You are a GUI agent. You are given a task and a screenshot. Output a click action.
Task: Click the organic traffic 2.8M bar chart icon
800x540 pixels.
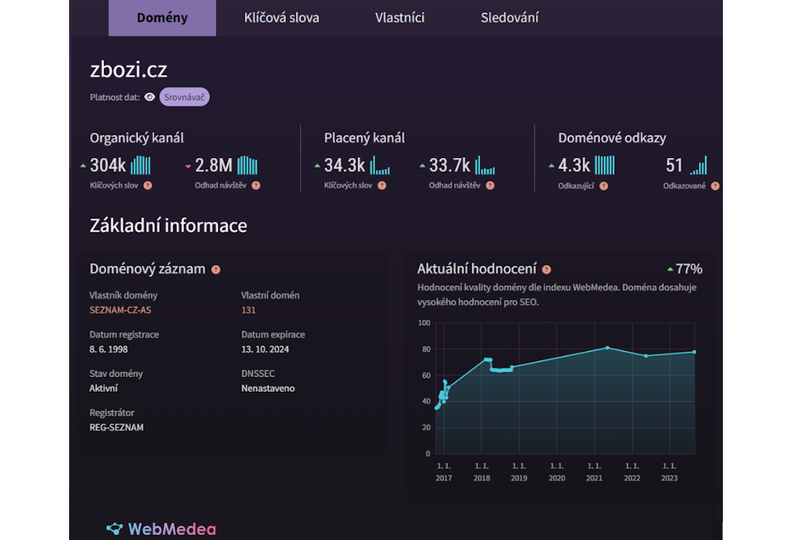pyautogui.click(x=247, y=165)
